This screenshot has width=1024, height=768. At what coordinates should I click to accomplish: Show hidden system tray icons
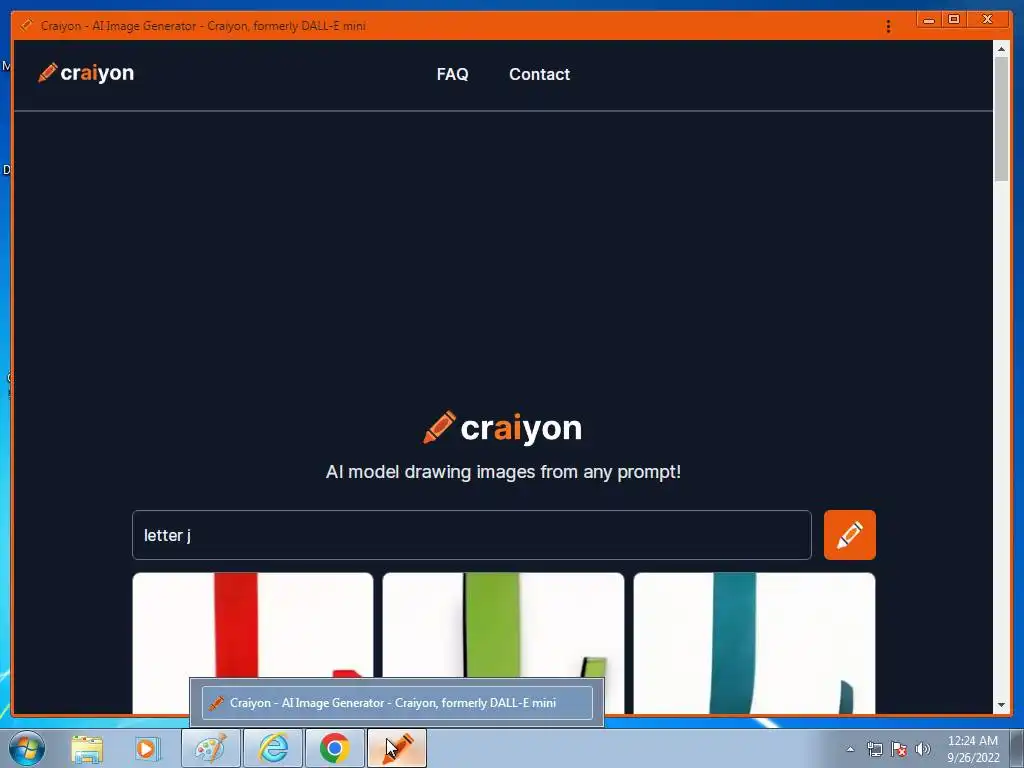[850, 749]
